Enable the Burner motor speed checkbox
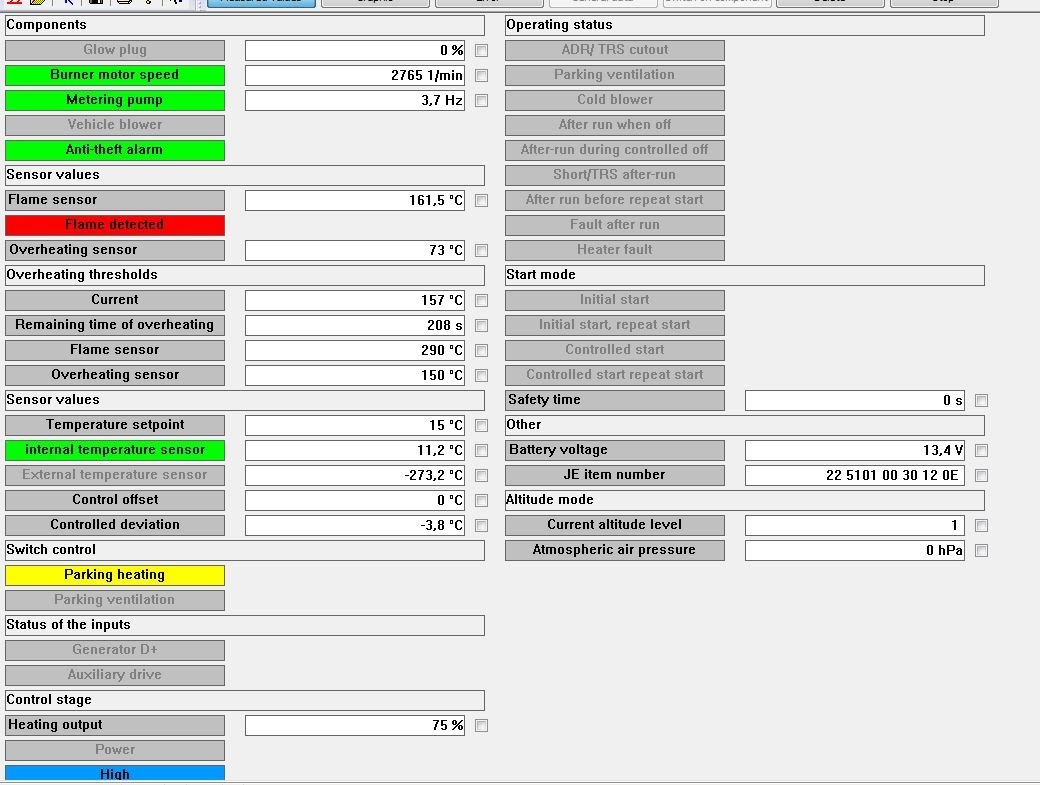This screenshot has height=785, width=1040. click(482, 75)
